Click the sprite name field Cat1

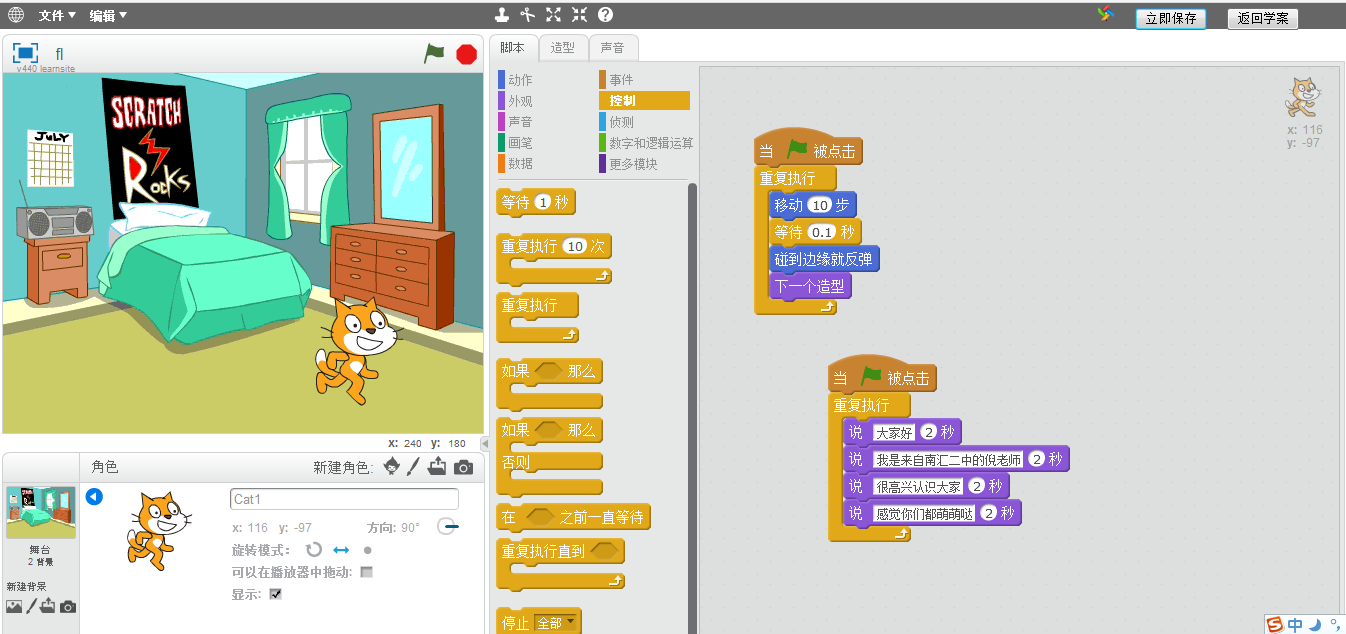(344, 499)
